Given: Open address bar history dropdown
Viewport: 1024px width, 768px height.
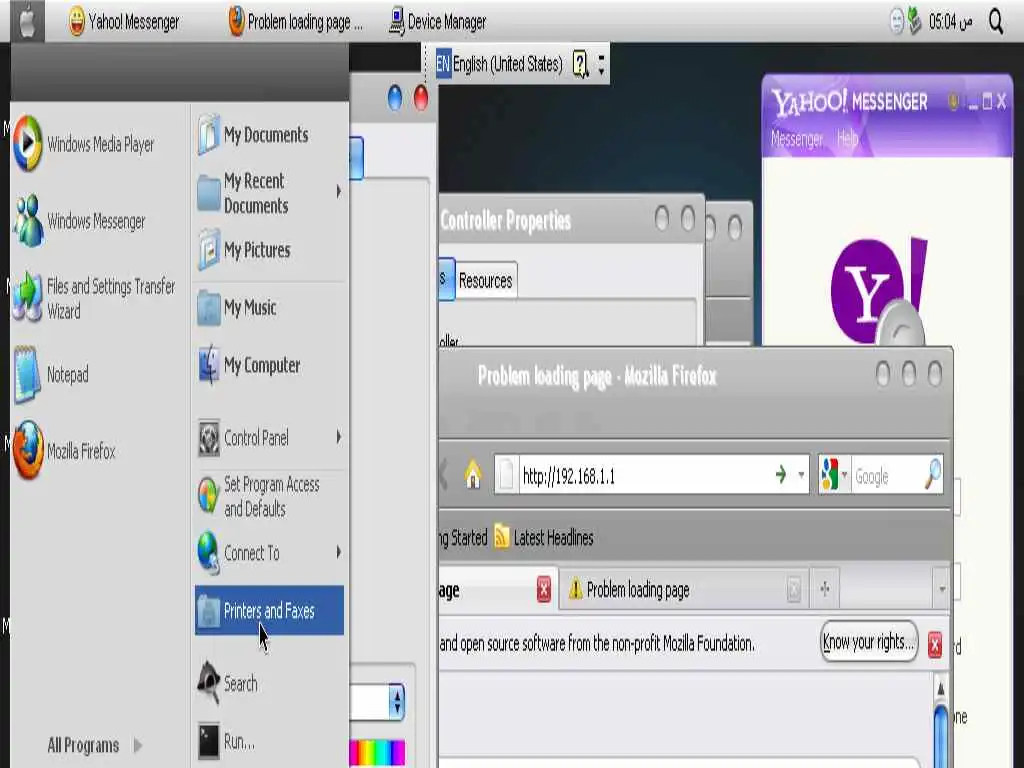Looking at the screenshot, I should tap(801, 475).
